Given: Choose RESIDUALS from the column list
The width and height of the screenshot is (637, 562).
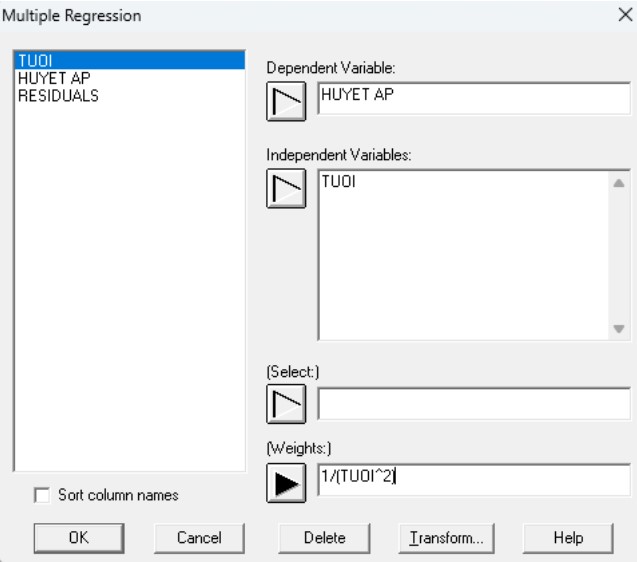Looking at the screenshot, I should click(58, 96).
